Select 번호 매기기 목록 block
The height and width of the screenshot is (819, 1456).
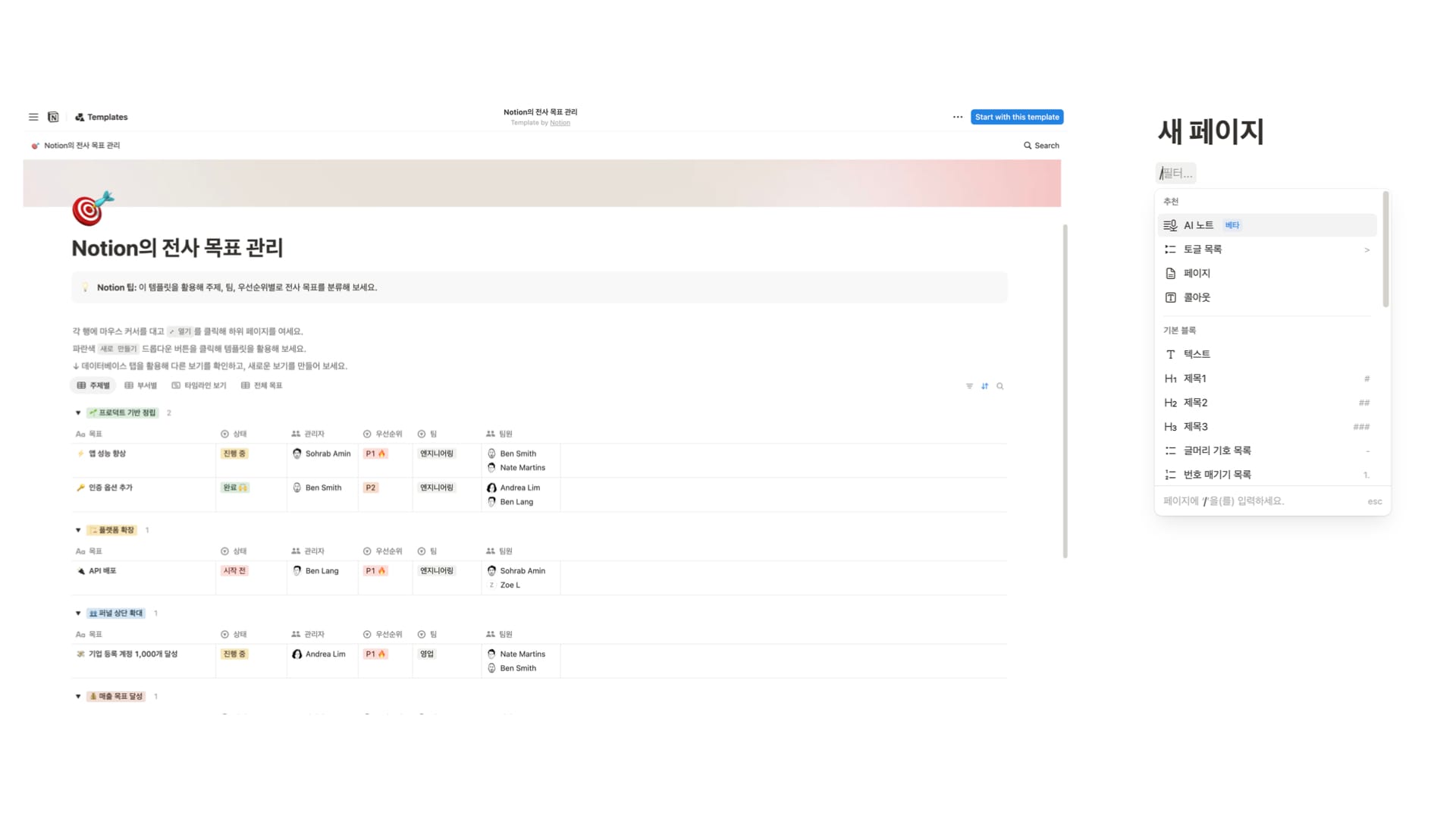1267,475
